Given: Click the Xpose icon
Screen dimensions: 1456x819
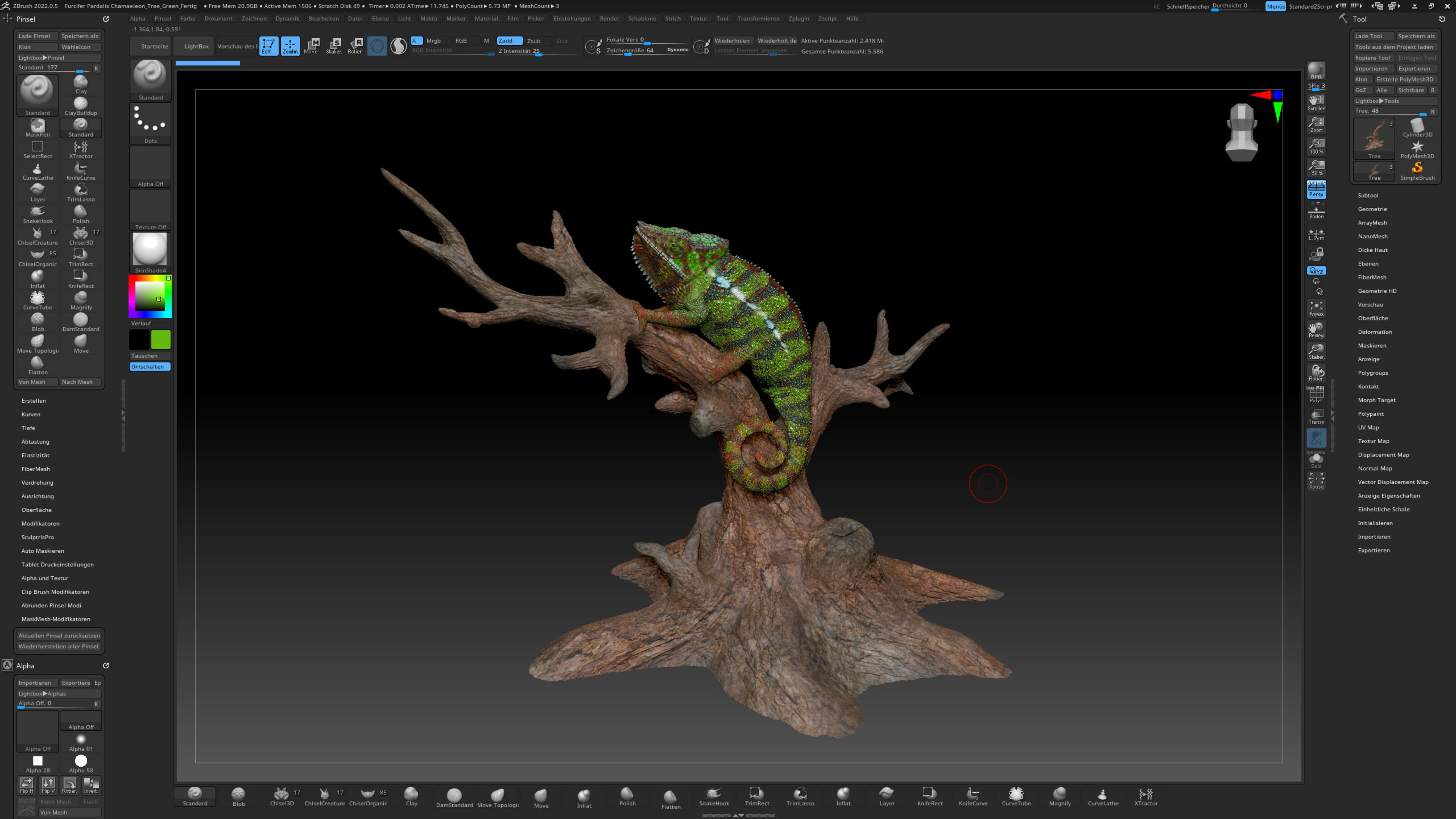Looking at the screenshot, I should [x=1316, y=481].
